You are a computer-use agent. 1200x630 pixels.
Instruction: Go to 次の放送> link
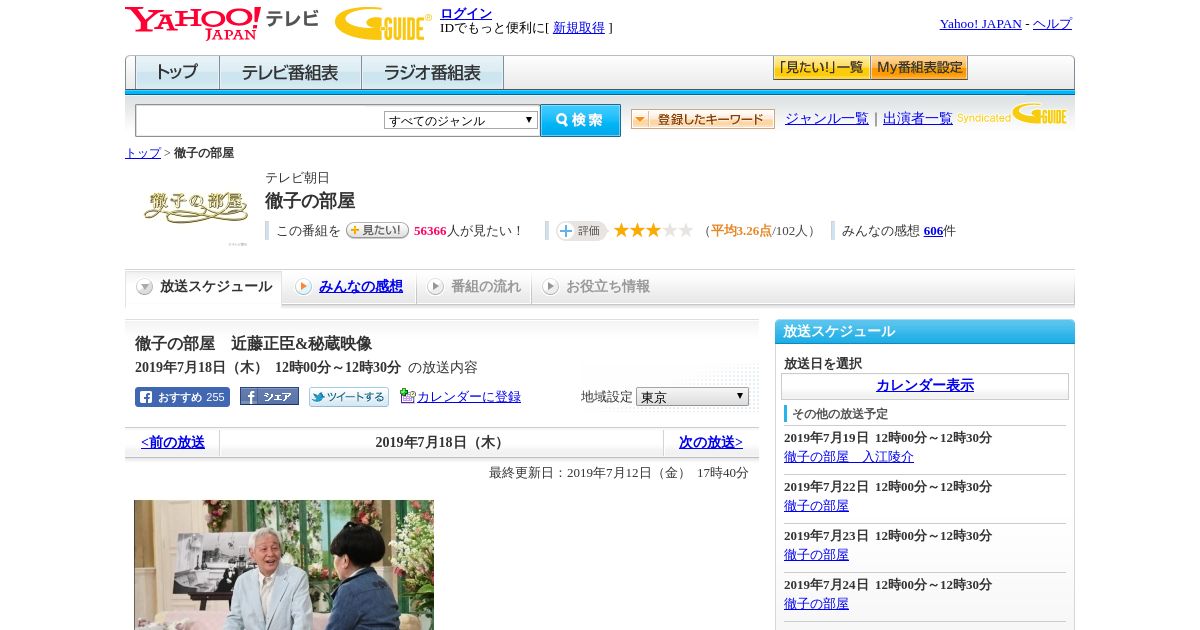[711, 442]
